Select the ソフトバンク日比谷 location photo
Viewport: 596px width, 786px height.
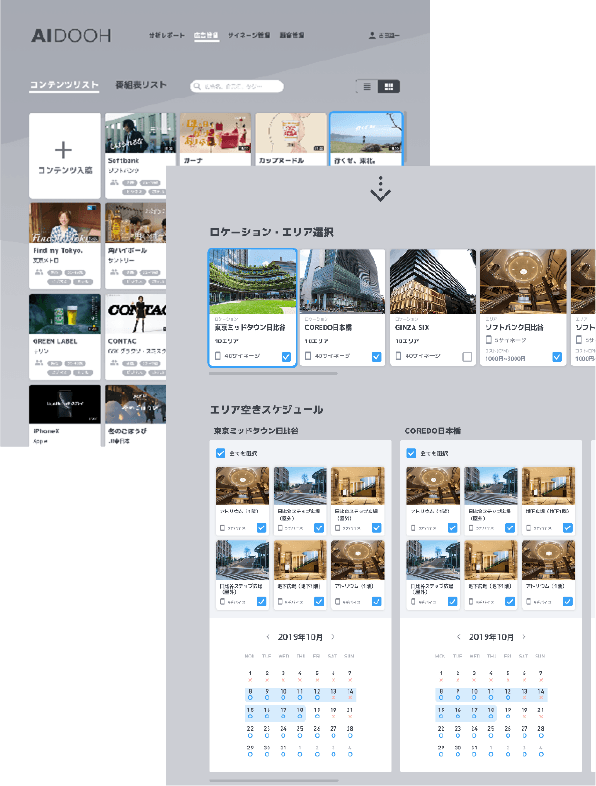tap(523, 282)
